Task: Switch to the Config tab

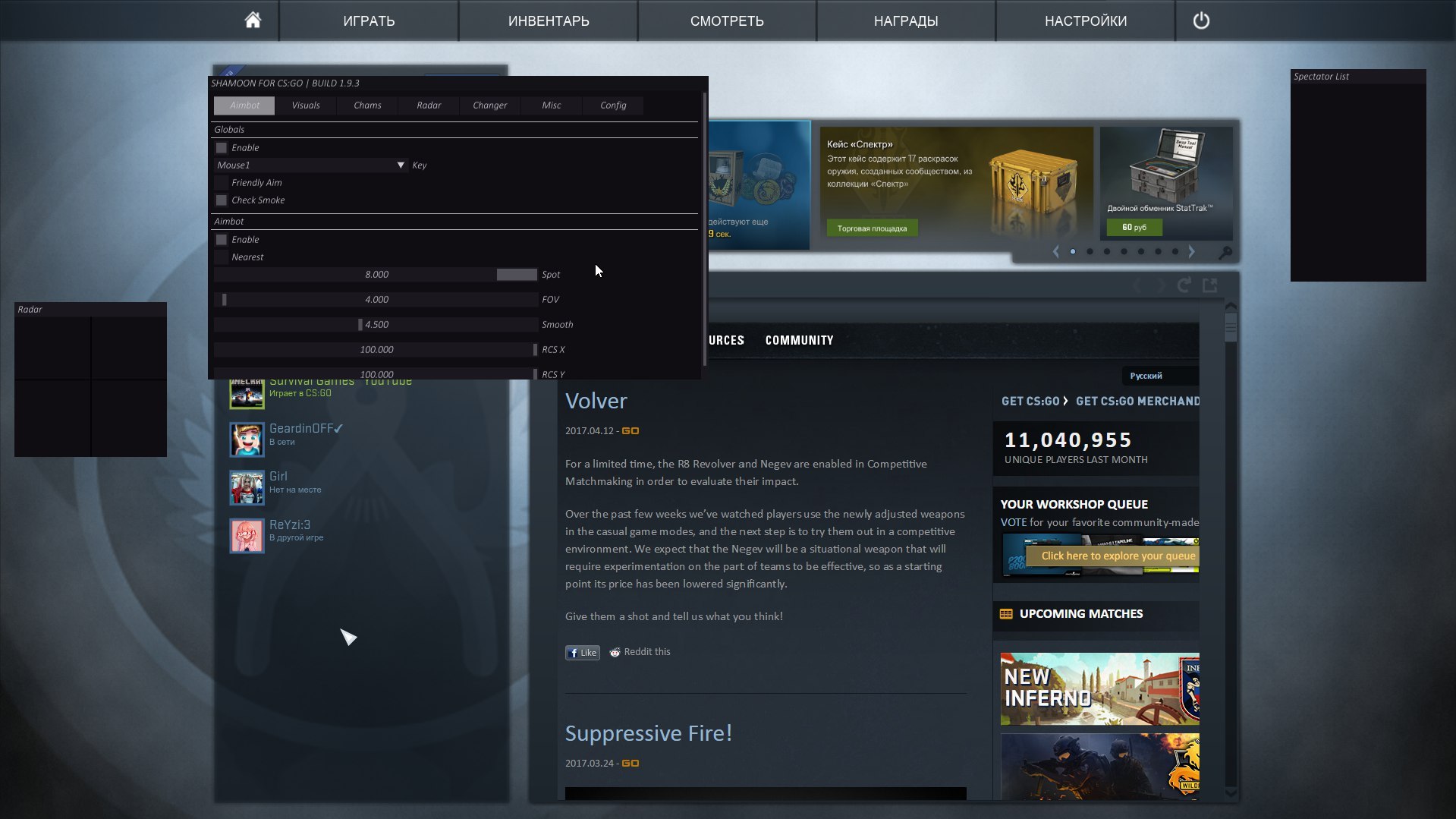Action: (613, 106)
